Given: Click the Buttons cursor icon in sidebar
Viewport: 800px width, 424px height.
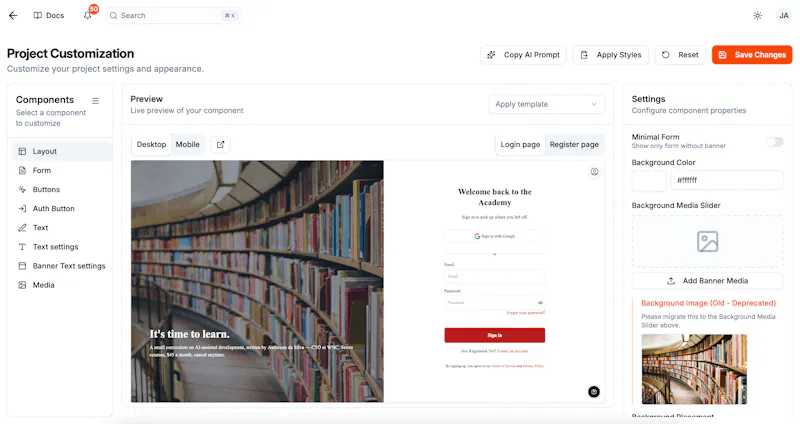Looking at the screenshot, I should pyautogui.click(x=22, y=189).
